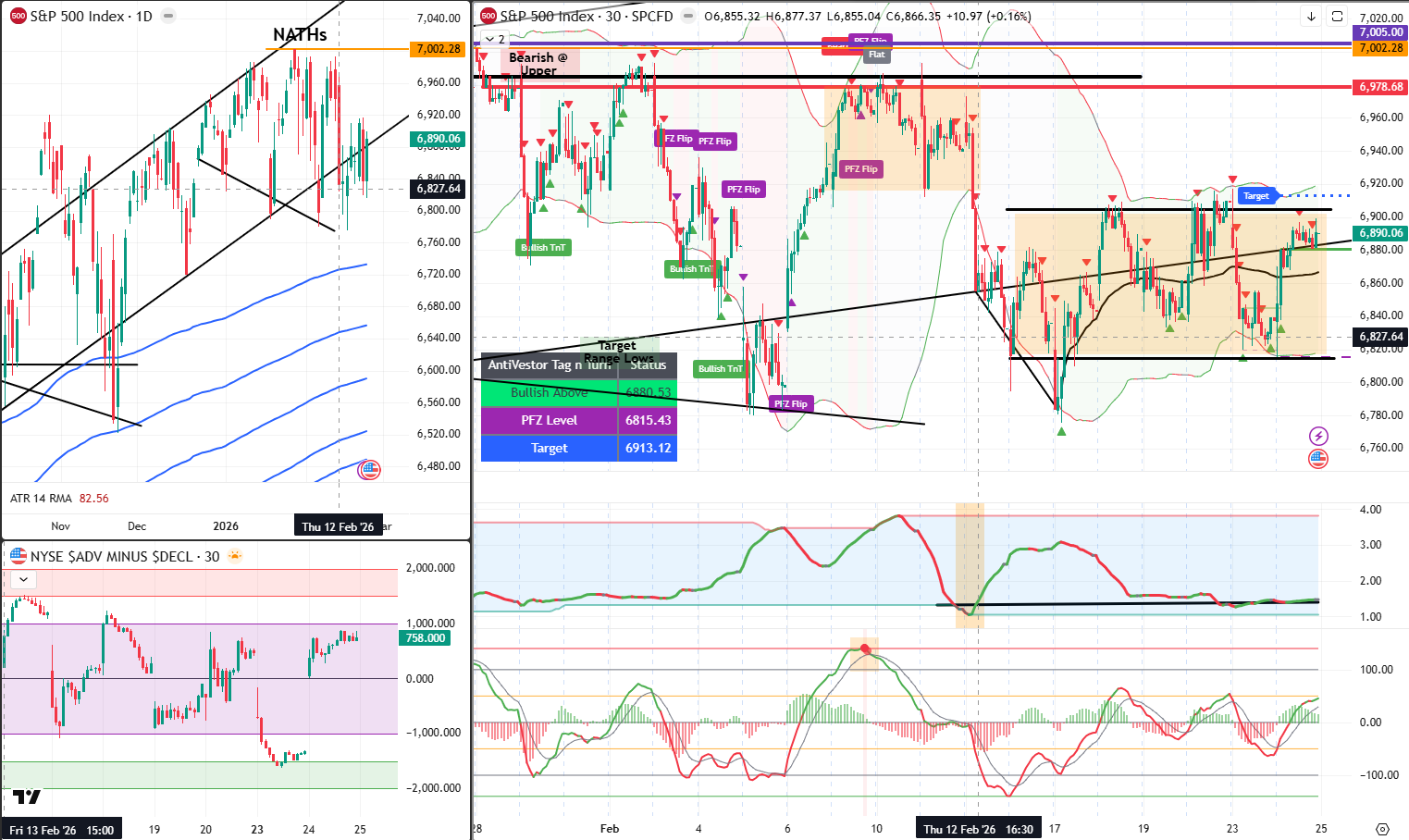Expand the chevron dropdown in the NYSE $ADV panel

coord(22,578)
